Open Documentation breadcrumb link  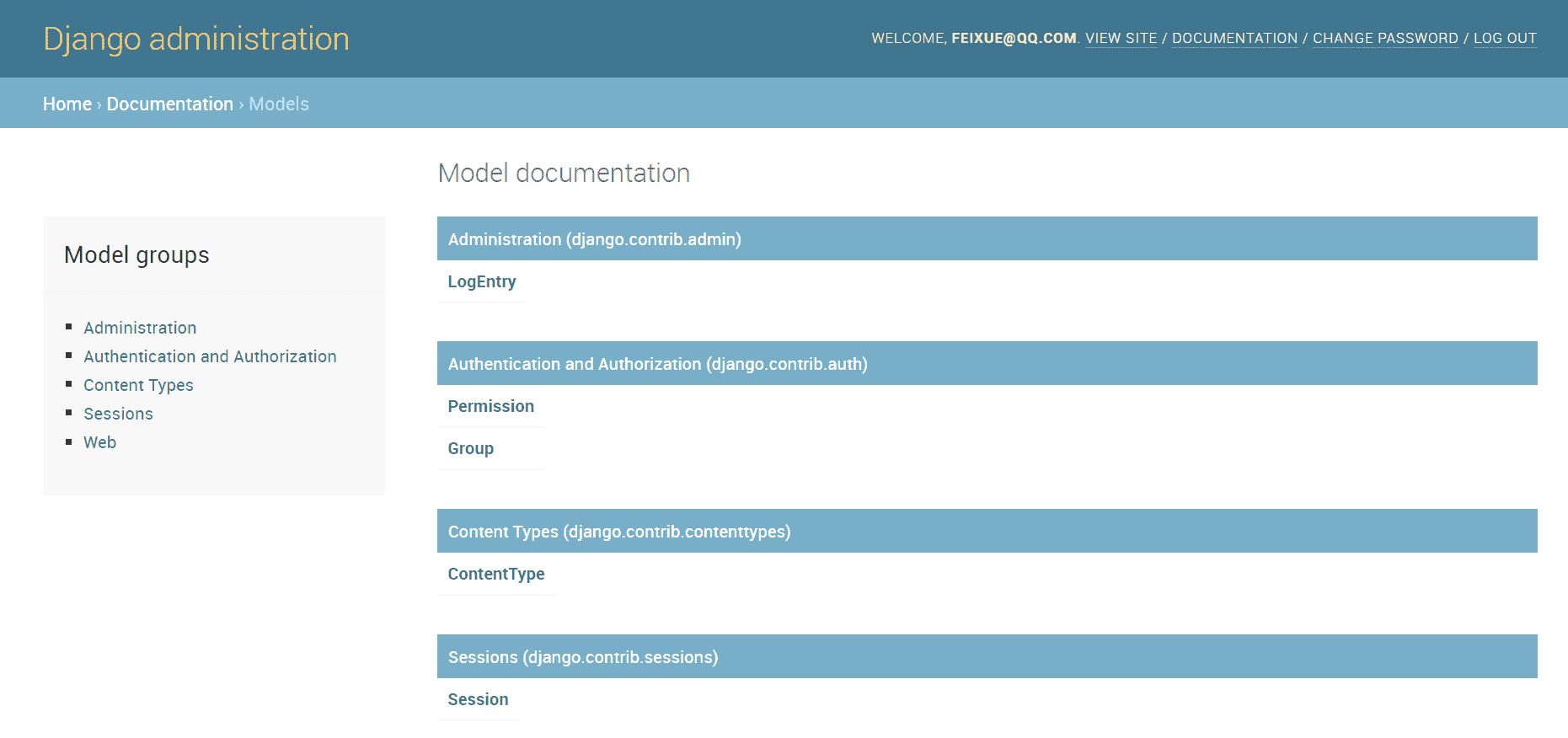click(x=170, y=104)
